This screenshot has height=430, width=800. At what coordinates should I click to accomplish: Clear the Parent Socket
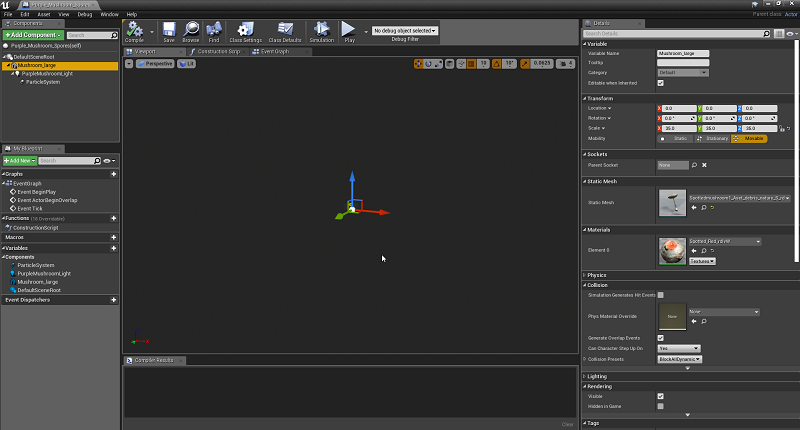click(x=704, y=165)
